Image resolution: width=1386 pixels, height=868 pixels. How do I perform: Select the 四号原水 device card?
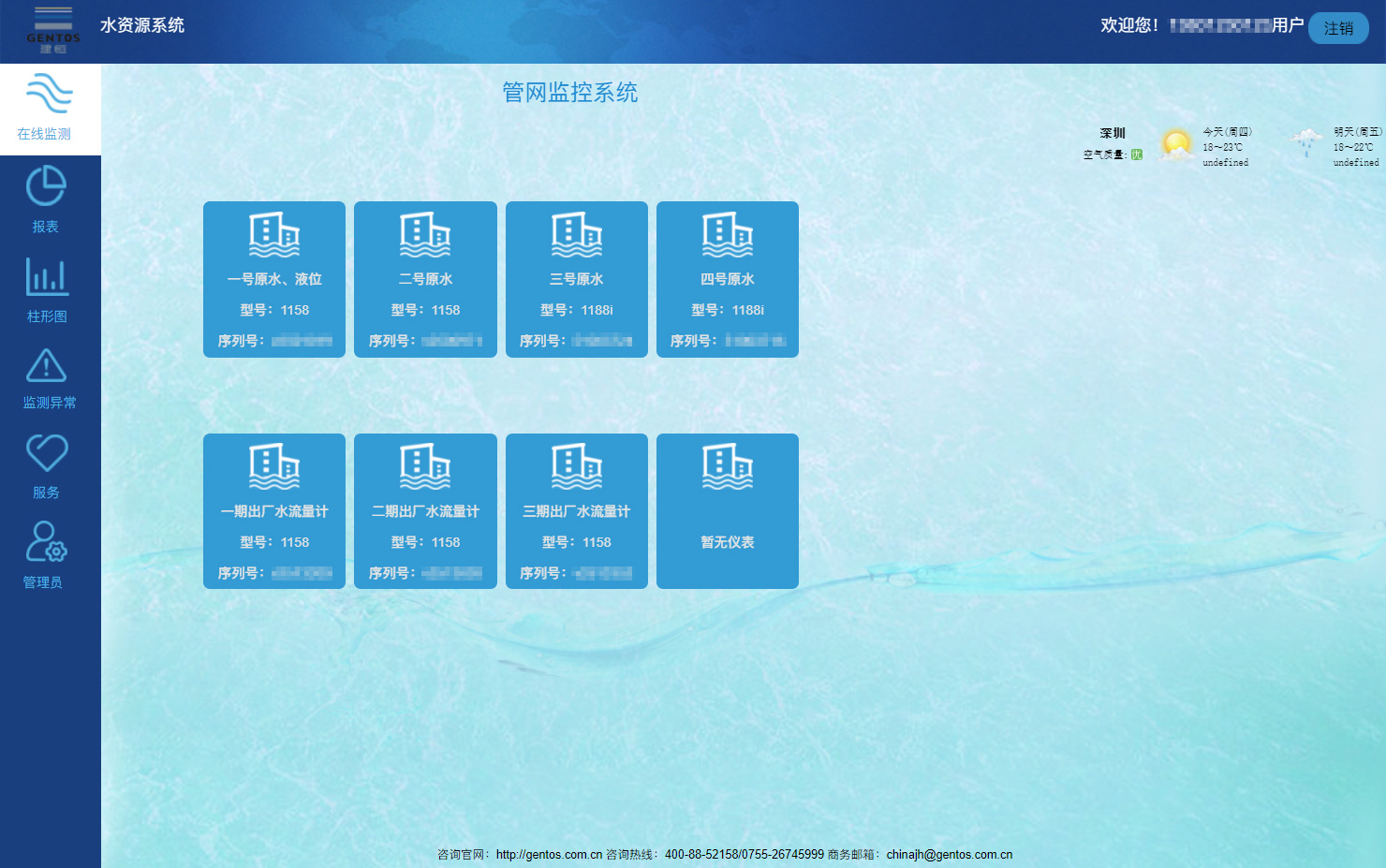click(x=728, y=280)
